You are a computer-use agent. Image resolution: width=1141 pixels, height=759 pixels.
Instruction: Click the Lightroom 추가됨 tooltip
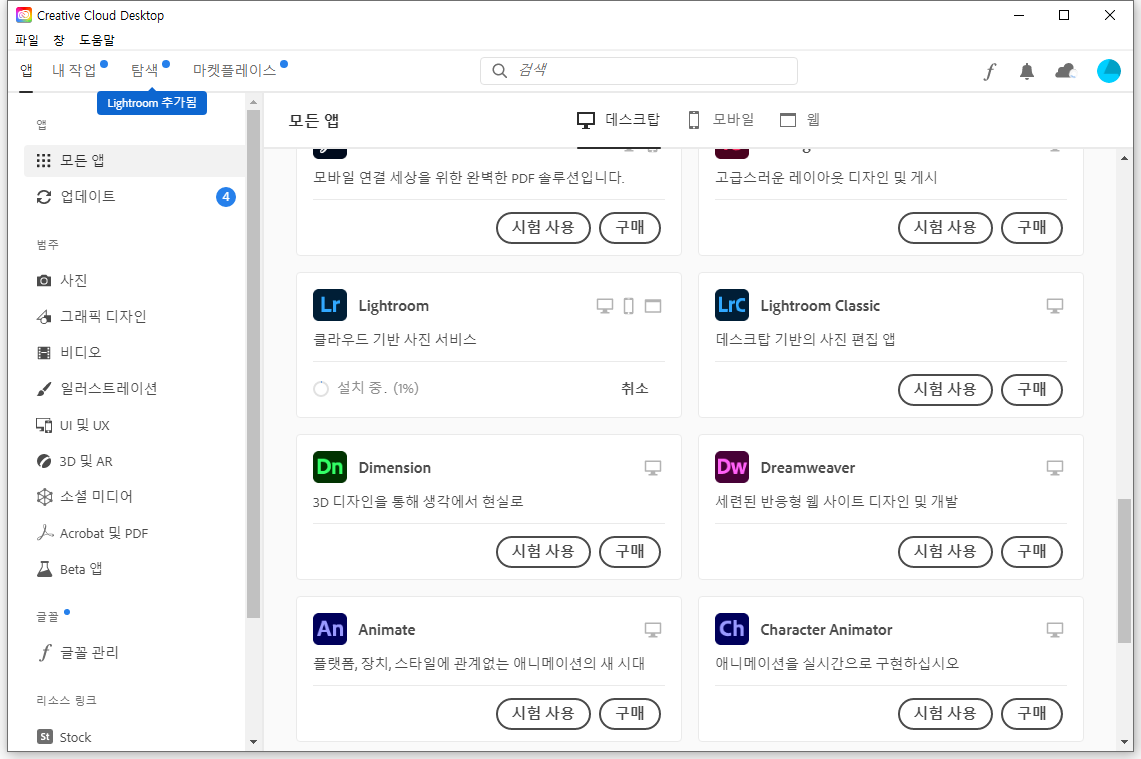pos(152,103)
